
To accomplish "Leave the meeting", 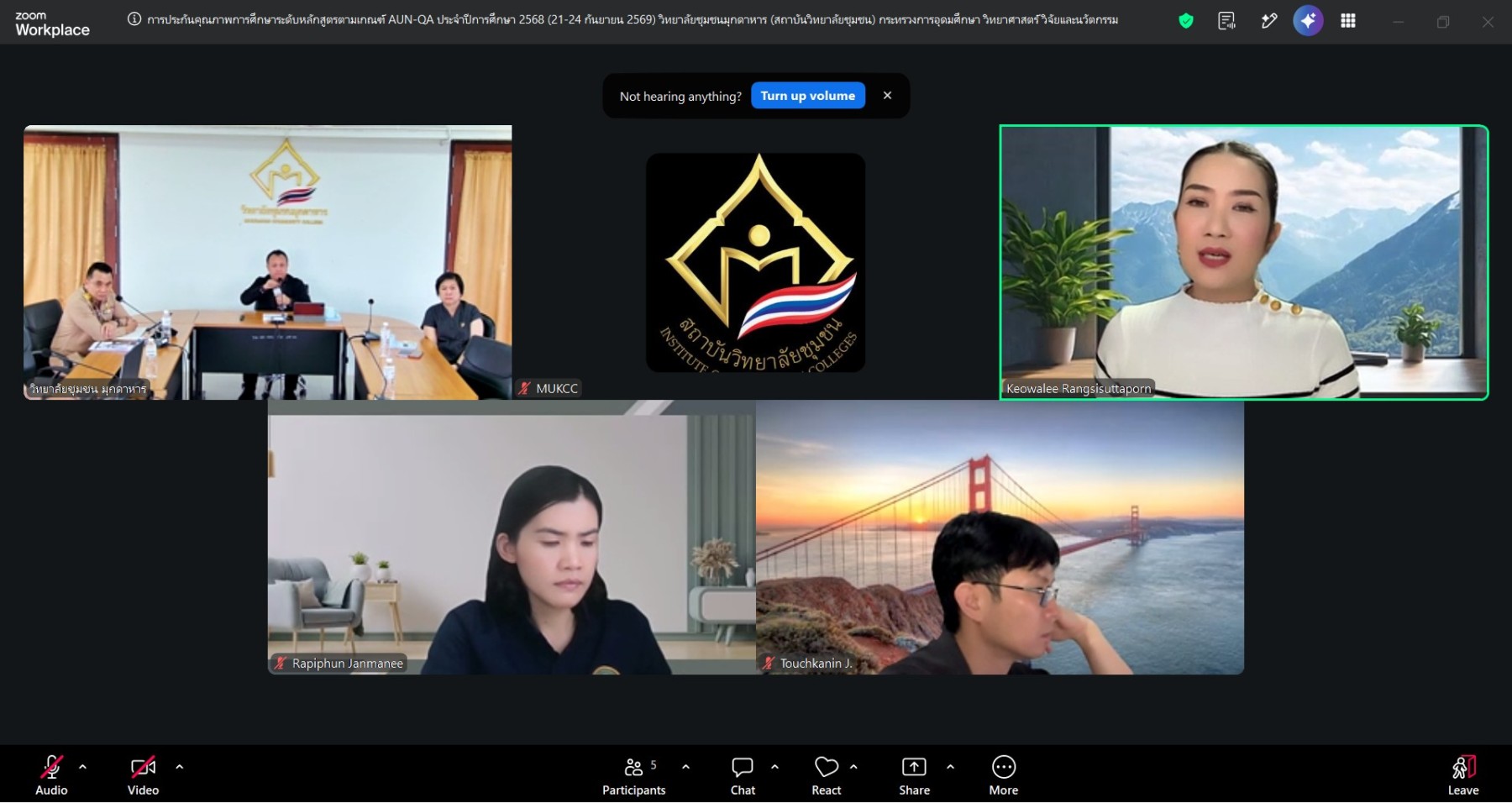I will 1463,776.
